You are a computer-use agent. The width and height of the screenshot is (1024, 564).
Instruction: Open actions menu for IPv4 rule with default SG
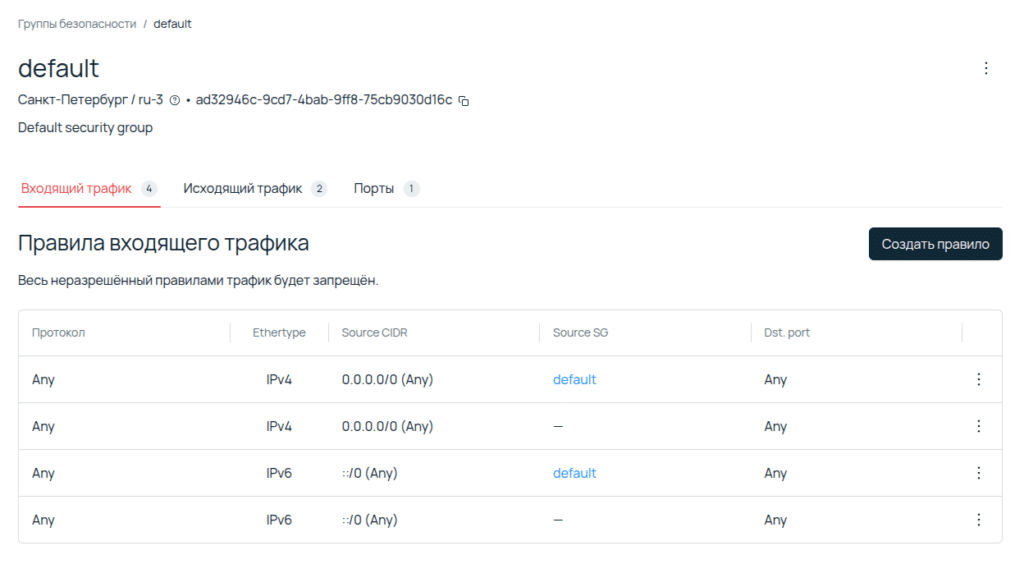978,380
